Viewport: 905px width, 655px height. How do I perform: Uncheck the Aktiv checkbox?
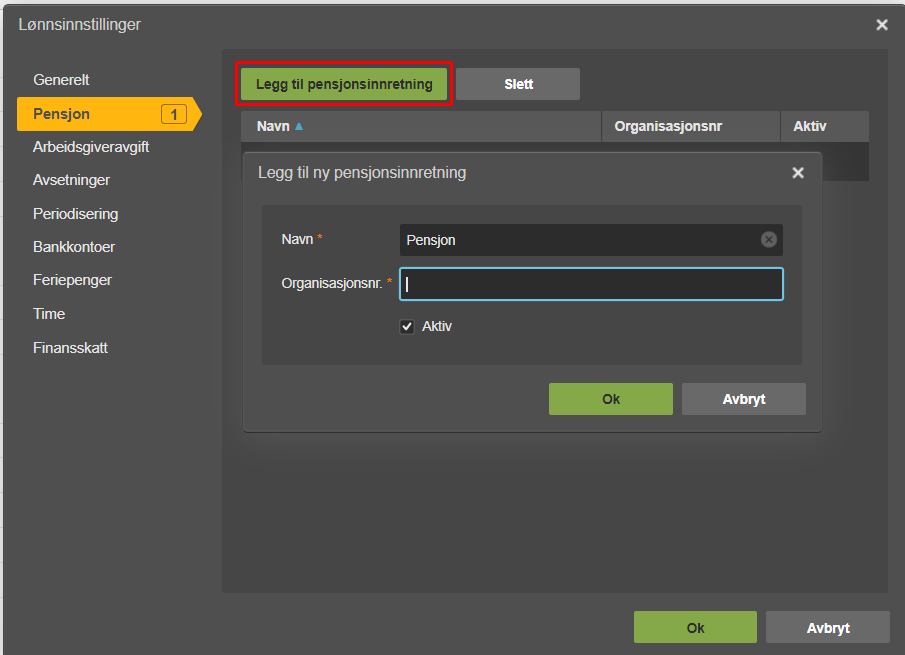[407, 327]
